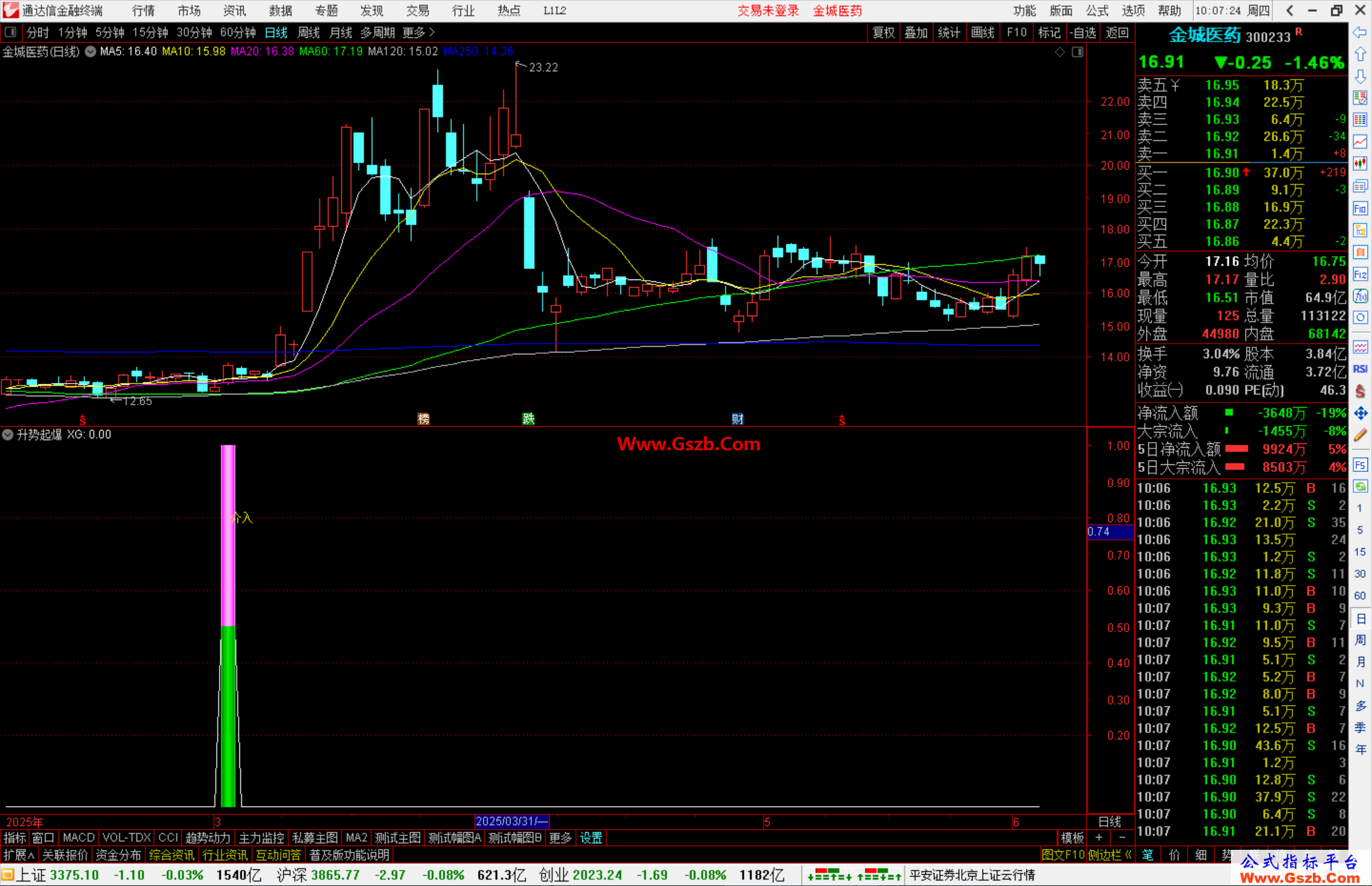
Task: Click the down arrow icon in right sidebar
Action: pyautogui.click(x=1360, y=77)
